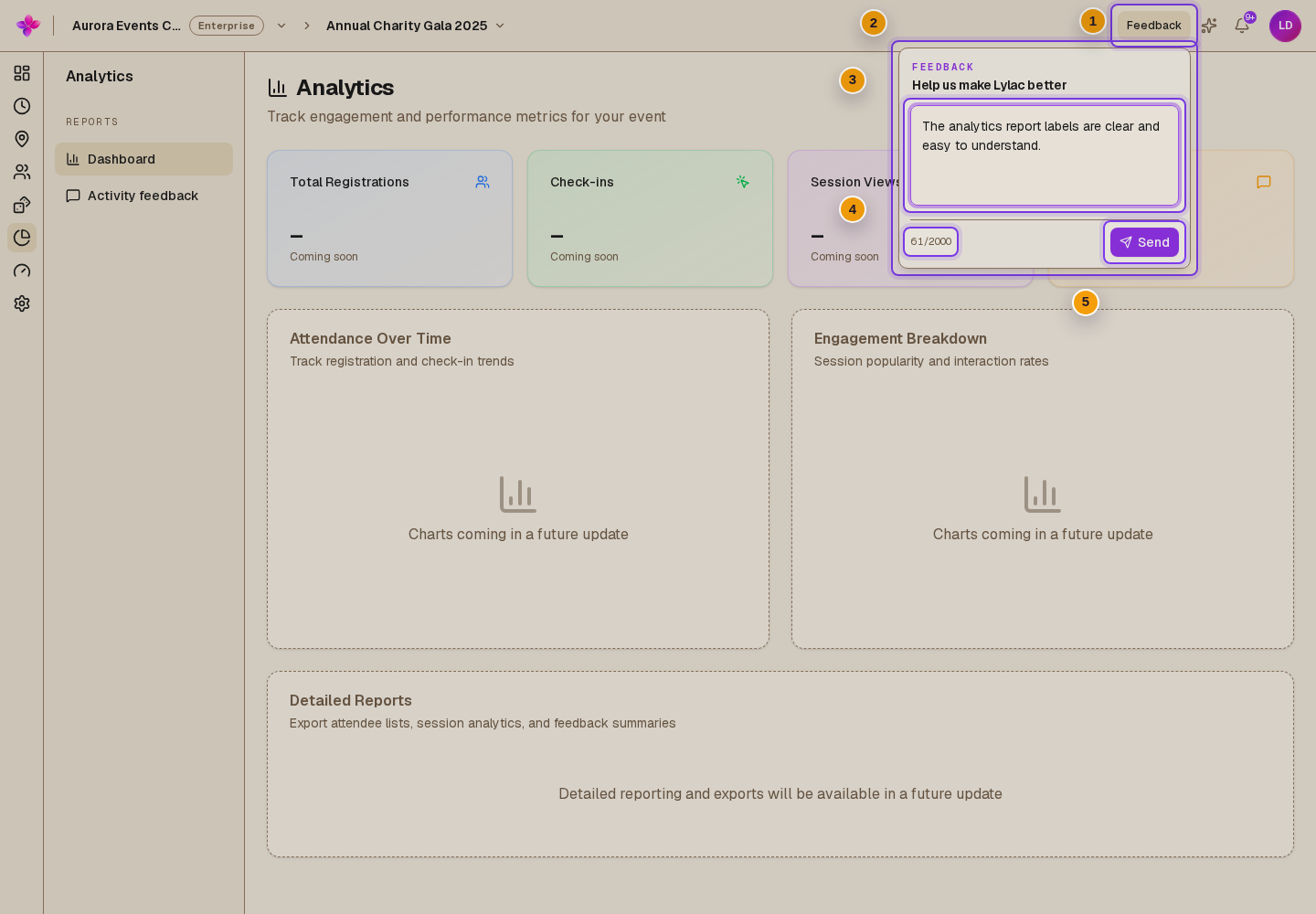Click the chart icon in Attendance Over Time panel
The height and width of the screenshot is (914, 1316).
[518, 494]
